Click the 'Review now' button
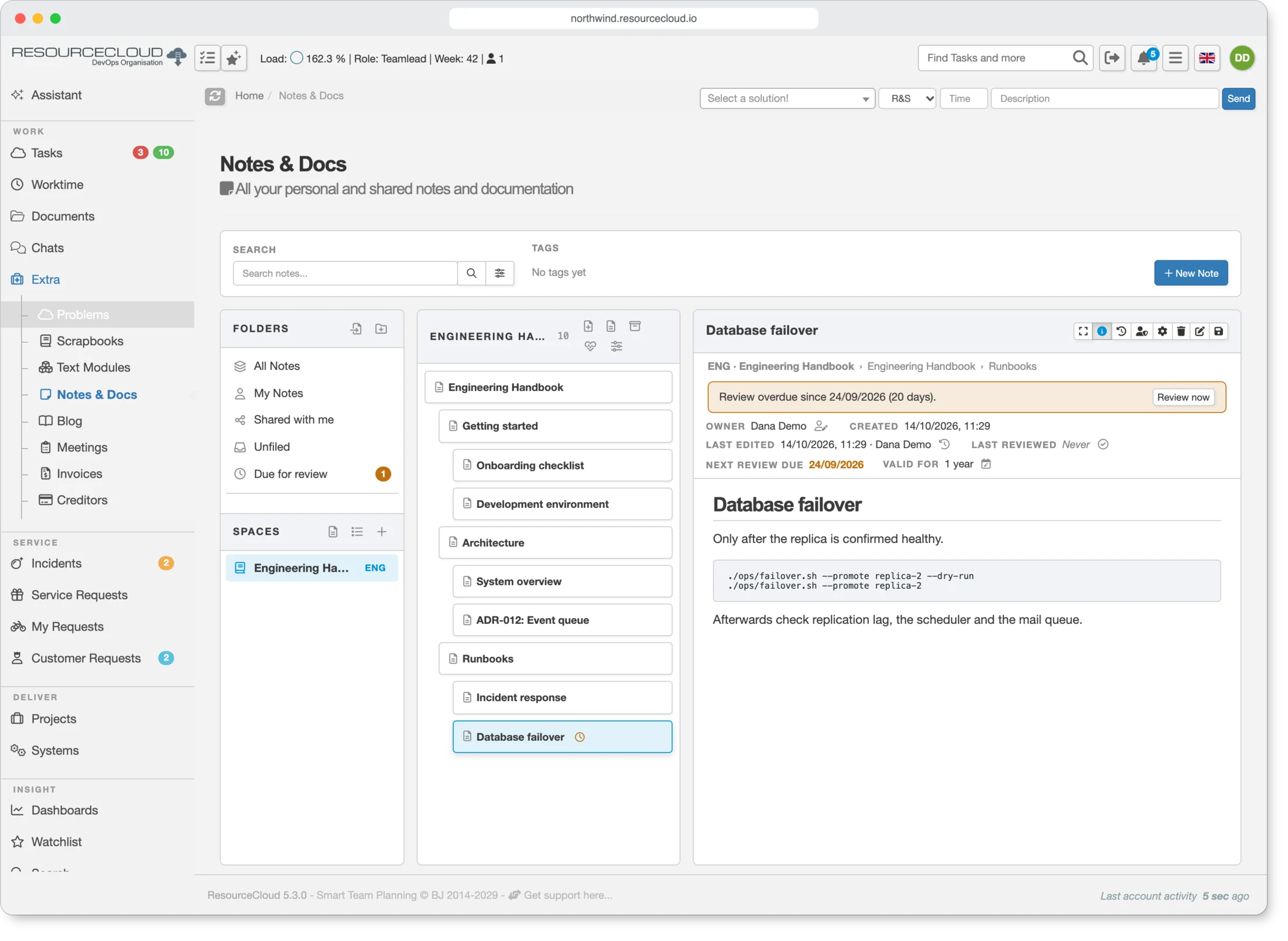Viewport: 1288px width, 941px height. tap(1183, 397)
